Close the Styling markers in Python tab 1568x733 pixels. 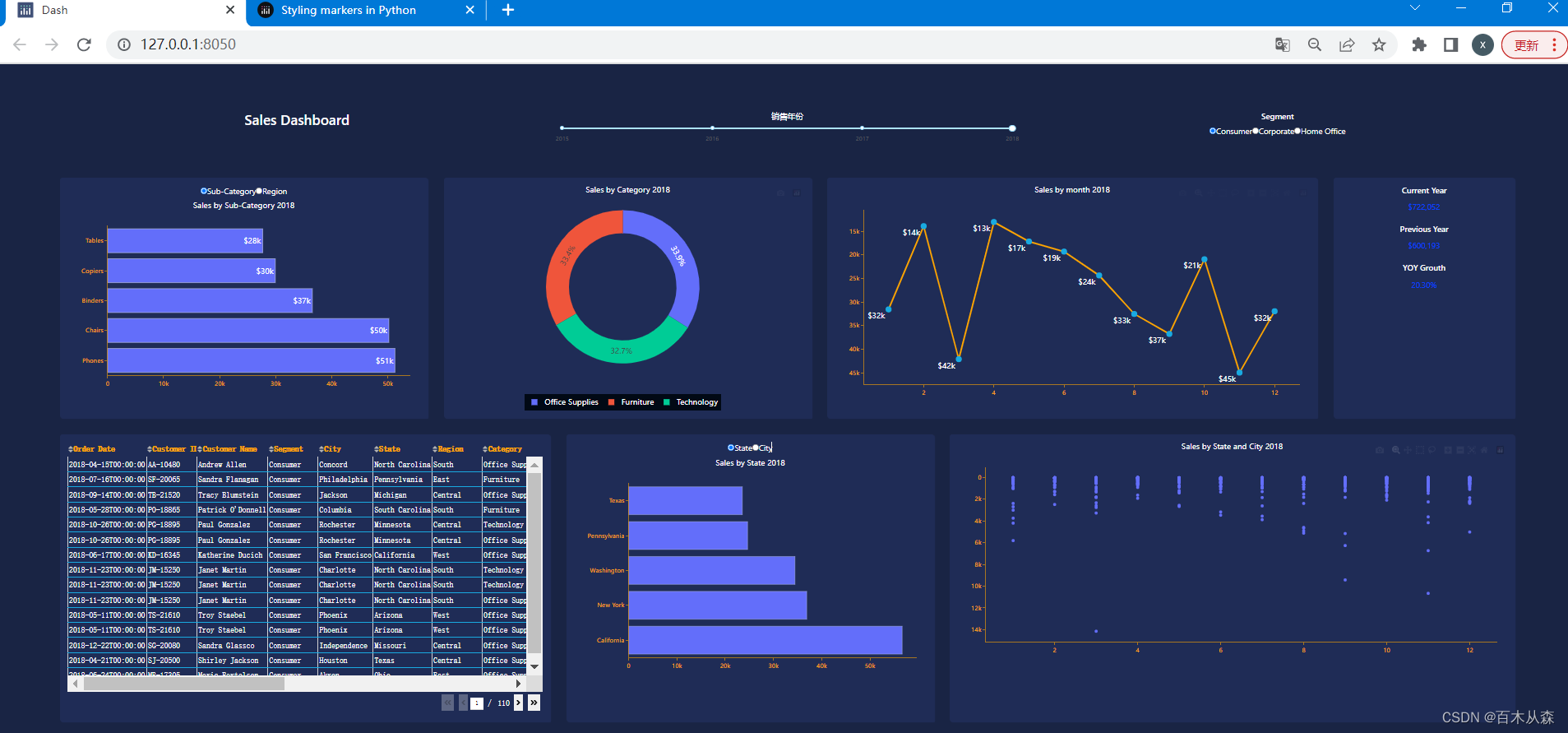[469, 10]
